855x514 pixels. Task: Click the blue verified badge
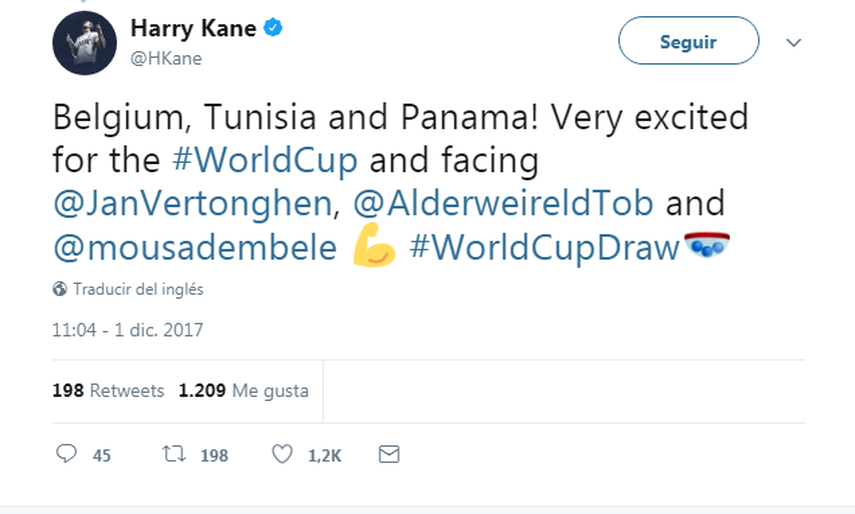(x=273, y=27)
